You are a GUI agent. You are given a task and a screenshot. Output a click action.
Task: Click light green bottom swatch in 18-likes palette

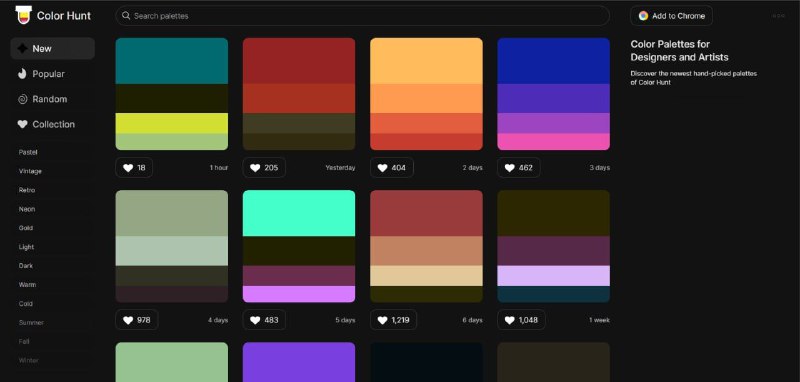point(172,142)
